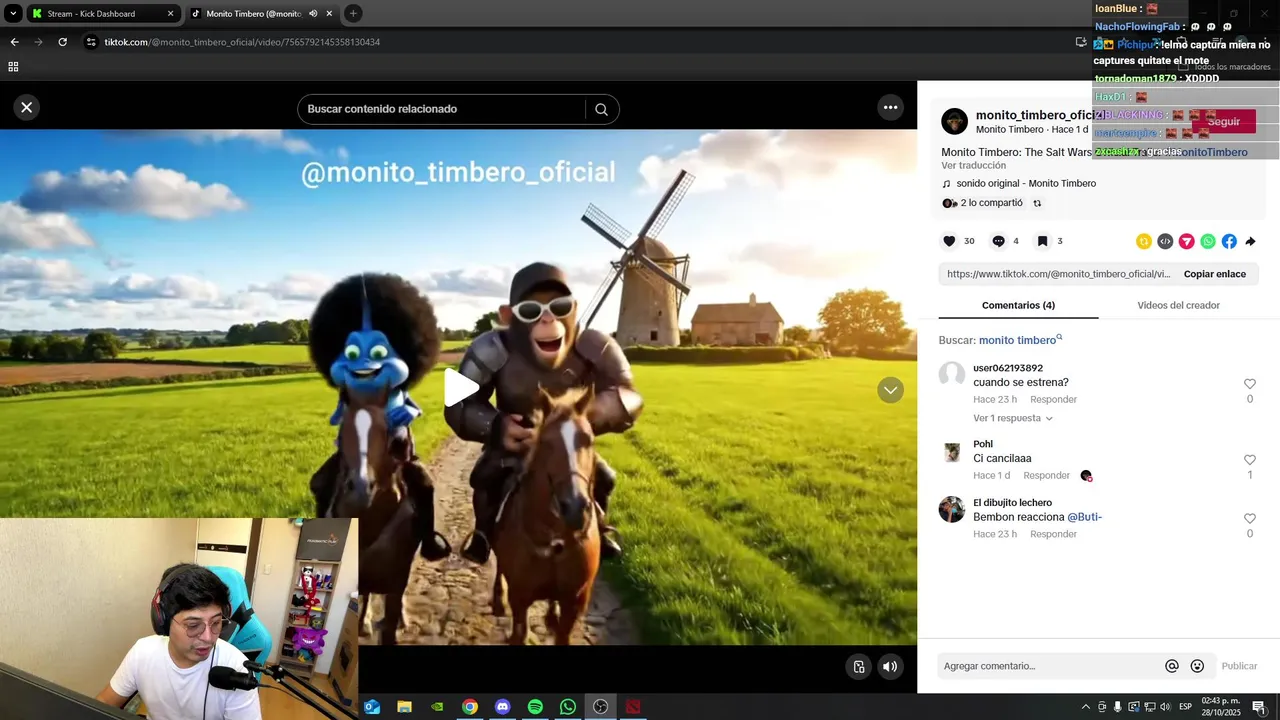Repost with the yellow repost icon
The image size is (1280, 720).
tap(1144, 241)
